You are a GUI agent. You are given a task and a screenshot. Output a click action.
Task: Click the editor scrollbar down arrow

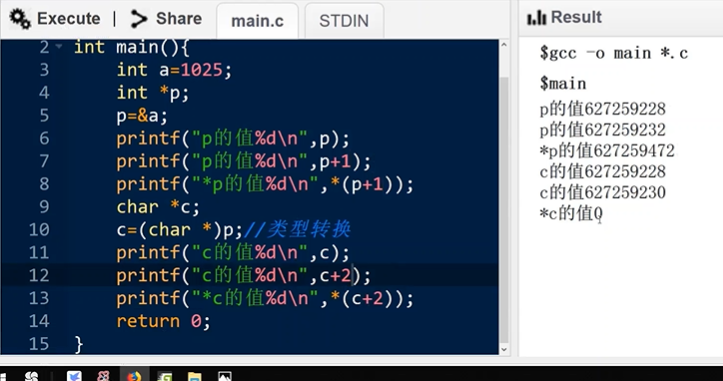tap(504, 349)
